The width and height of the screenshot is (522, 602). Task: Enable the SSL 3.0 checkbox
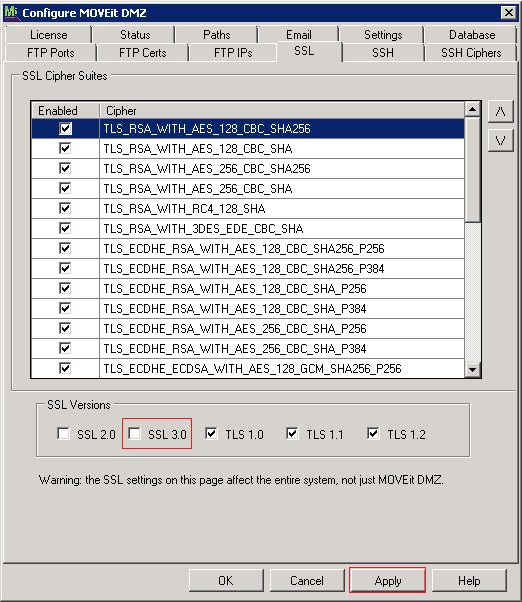[x=134, y=433]
